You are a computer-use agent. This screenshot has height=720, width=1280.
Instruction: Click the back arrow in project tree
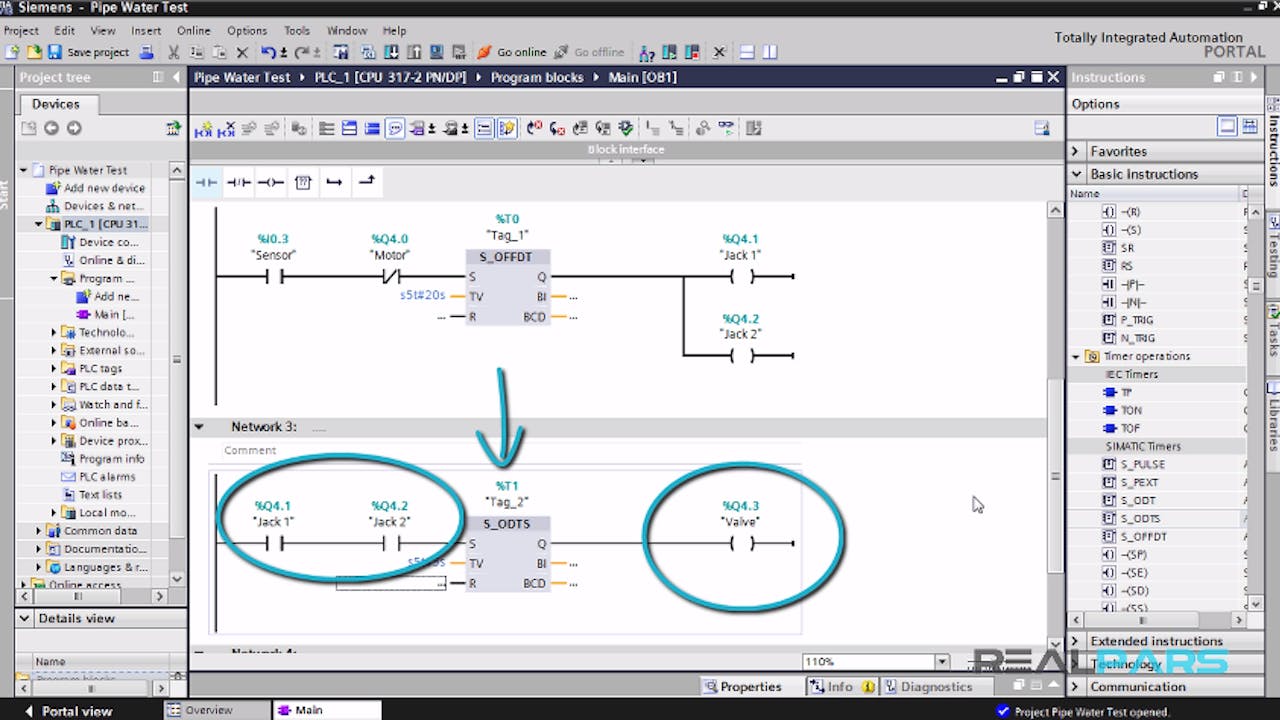click(x=51, y=128)
